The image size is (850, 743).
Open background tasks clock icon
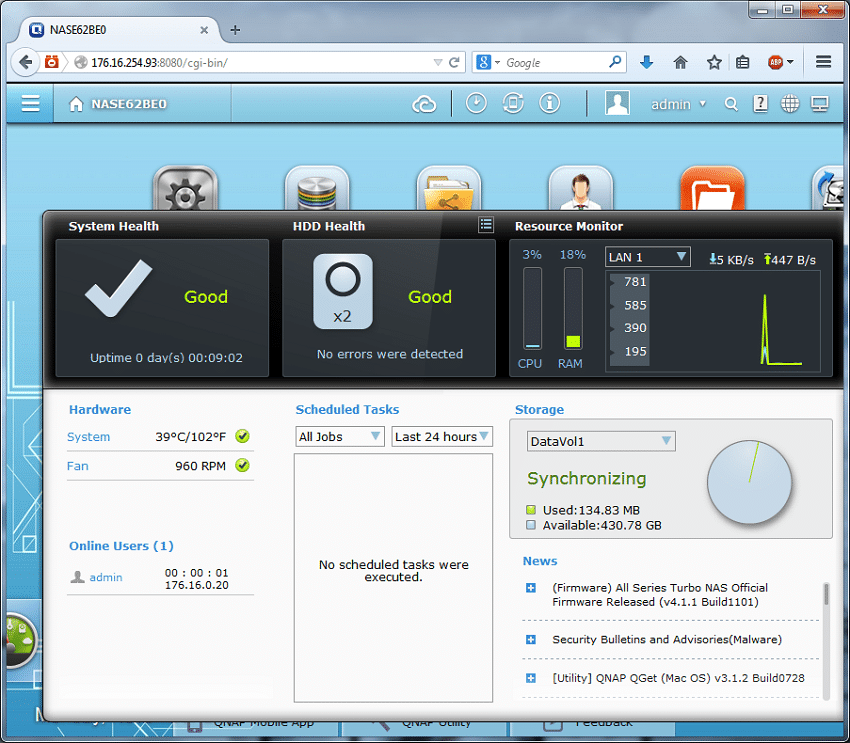[476, 103]
